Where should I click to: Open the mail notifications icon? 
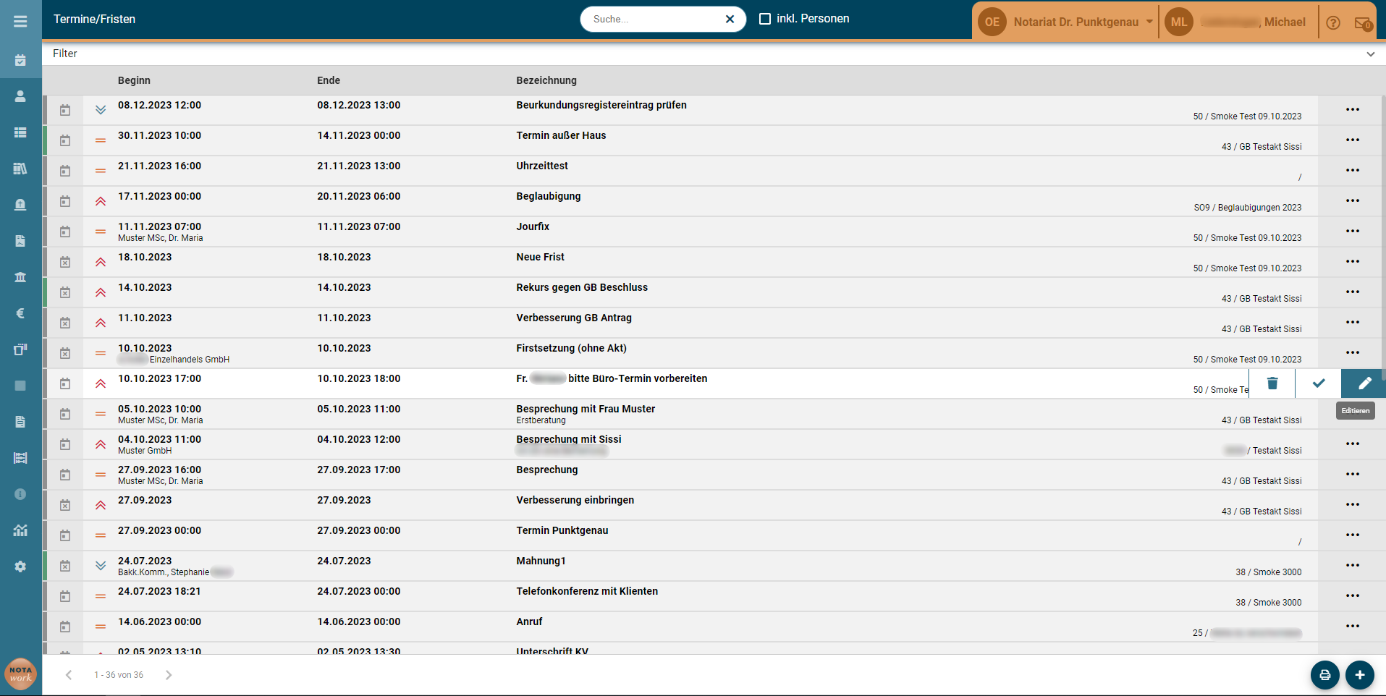(1362, 22)
